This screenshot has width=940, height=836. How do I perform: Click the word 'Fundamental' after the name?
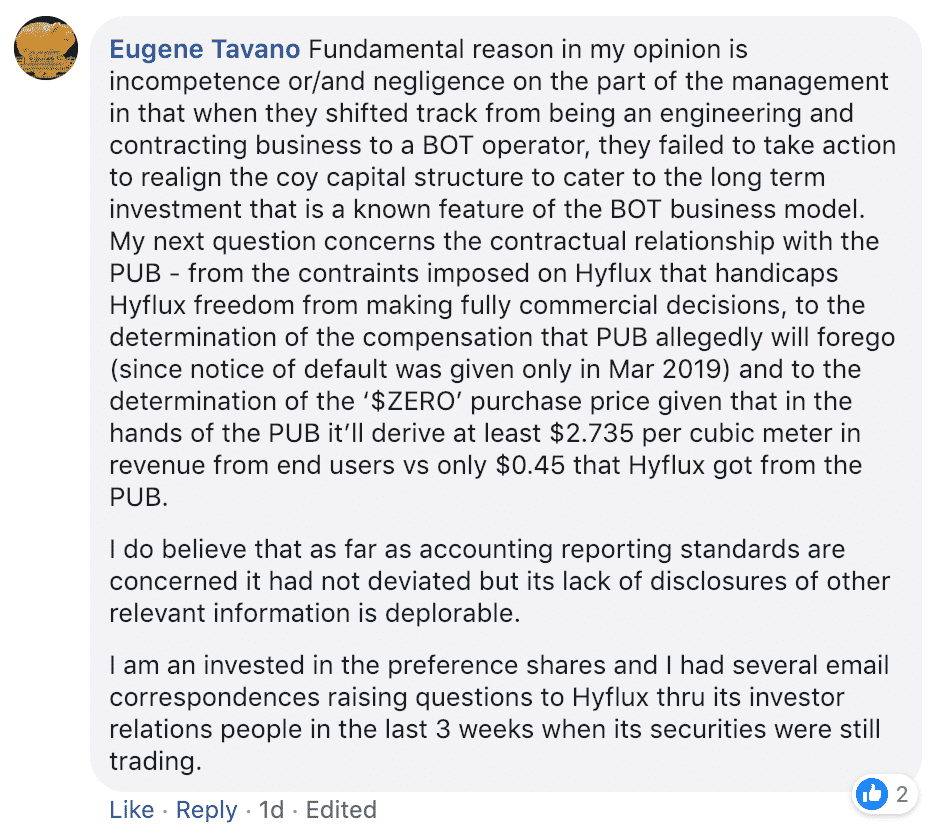click(x=386, y=49)
